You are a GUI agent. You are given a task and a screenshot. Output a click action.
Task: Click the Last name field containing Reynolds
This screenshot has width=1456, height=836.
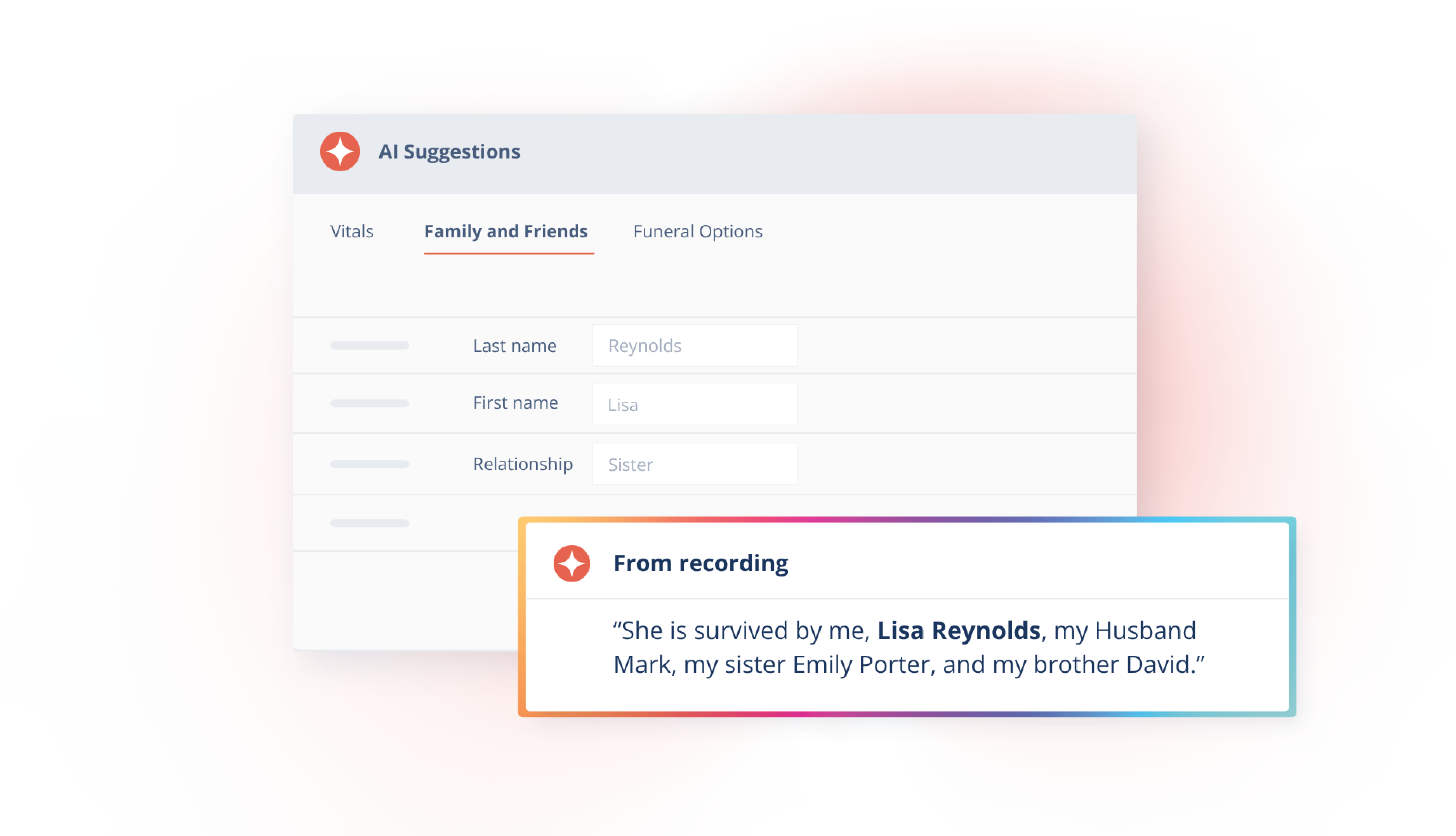click(x=695, y=346)
